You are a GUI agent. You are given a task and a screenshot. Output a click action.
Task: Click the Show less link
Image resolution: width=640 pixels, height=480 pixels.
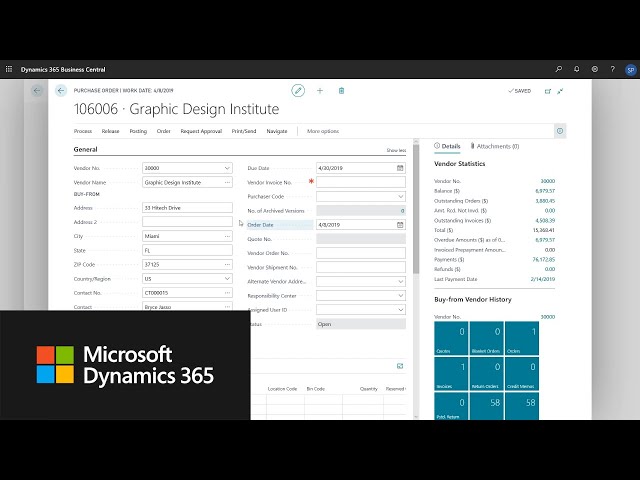tap(396, 150)
